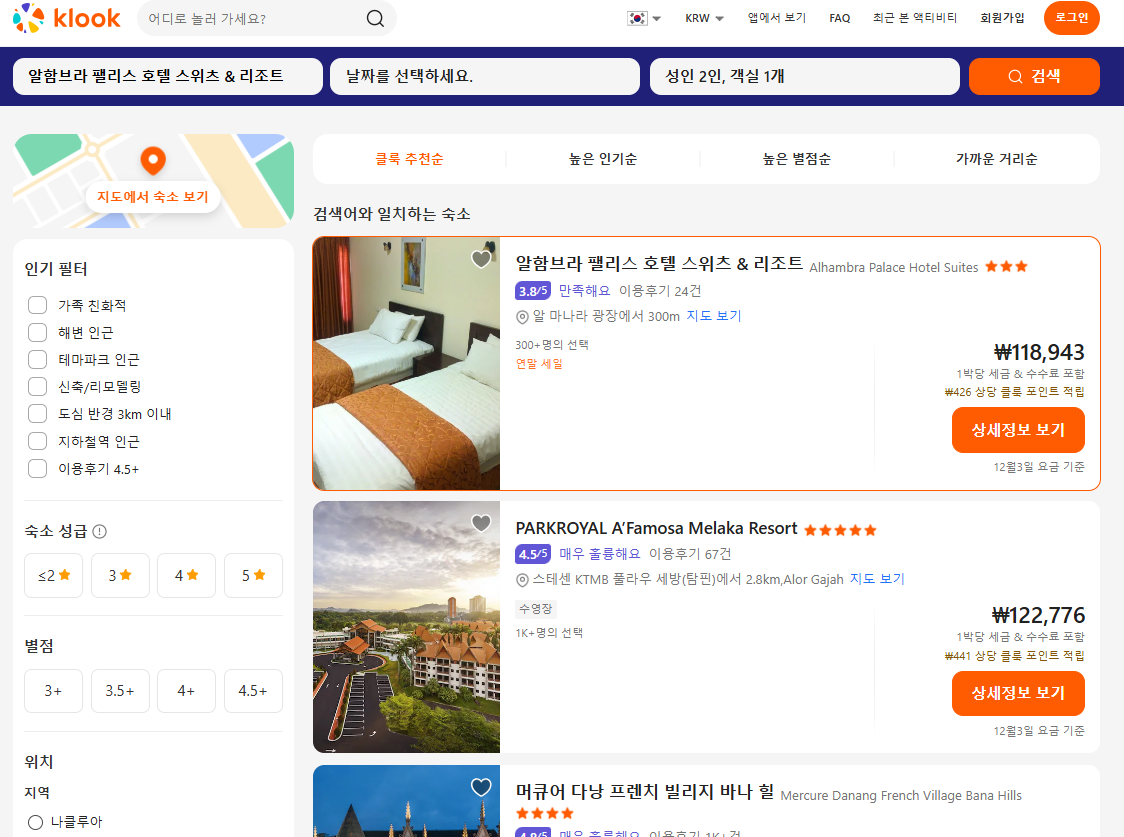
Task: Open the guests selector 성인 2인, 객실 1개
Action: tap(804, 76)
